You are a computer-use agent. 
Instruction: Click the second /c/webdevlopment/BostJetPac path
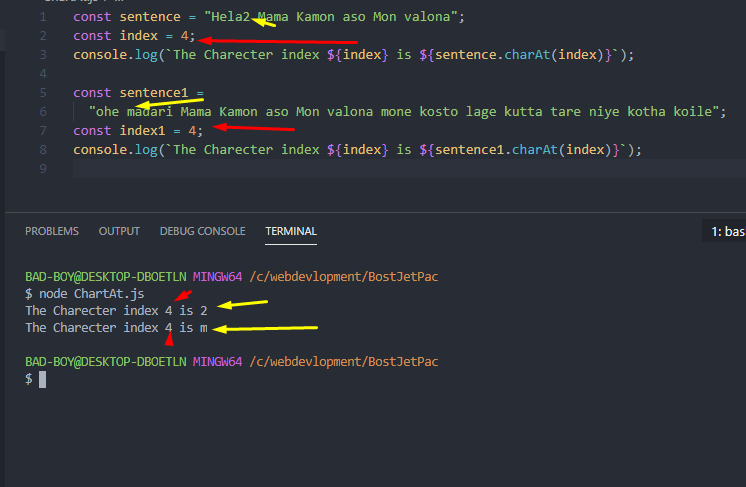click(344, 362)
